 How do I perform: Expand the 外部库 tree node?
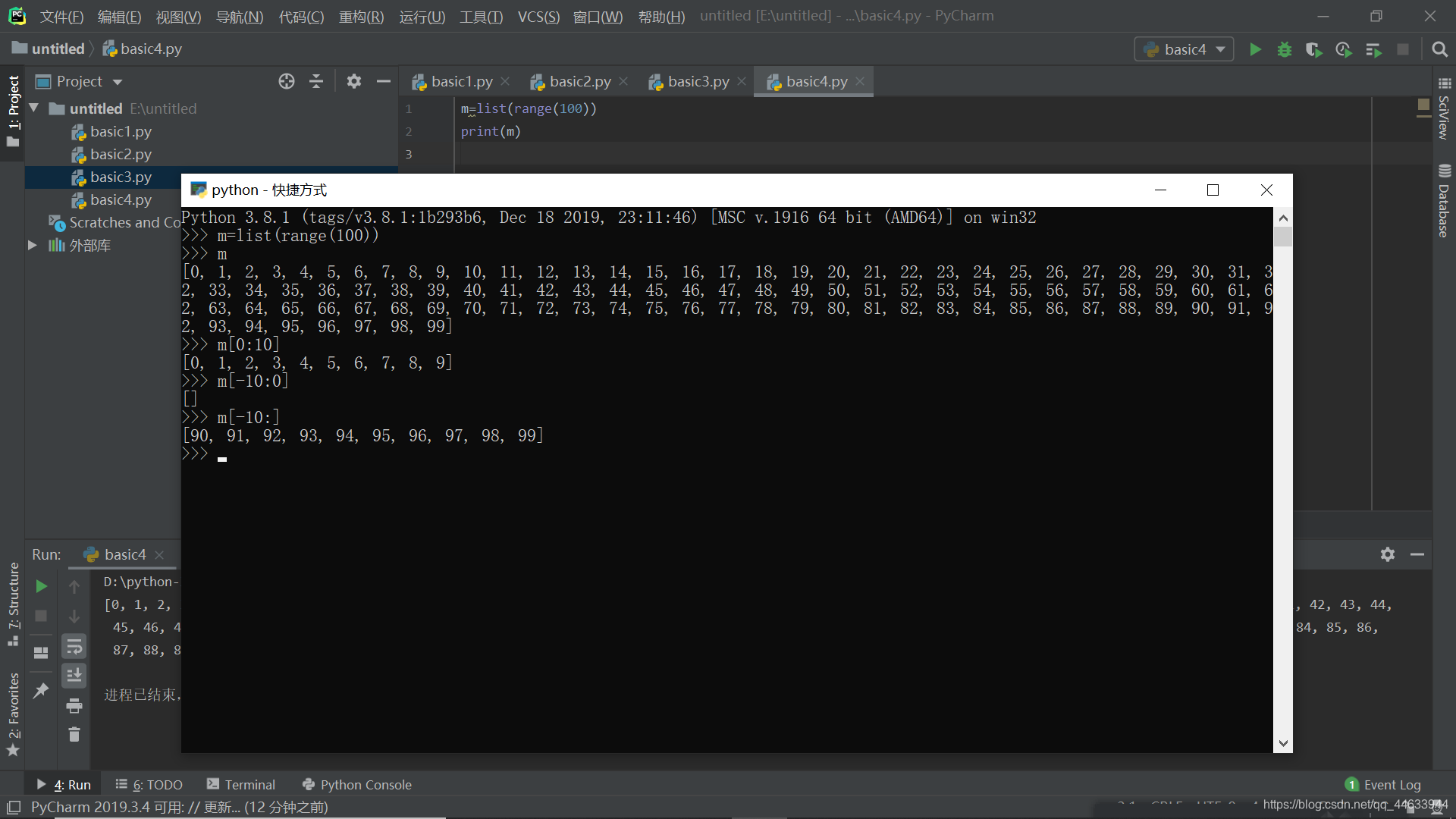(32, 245)
